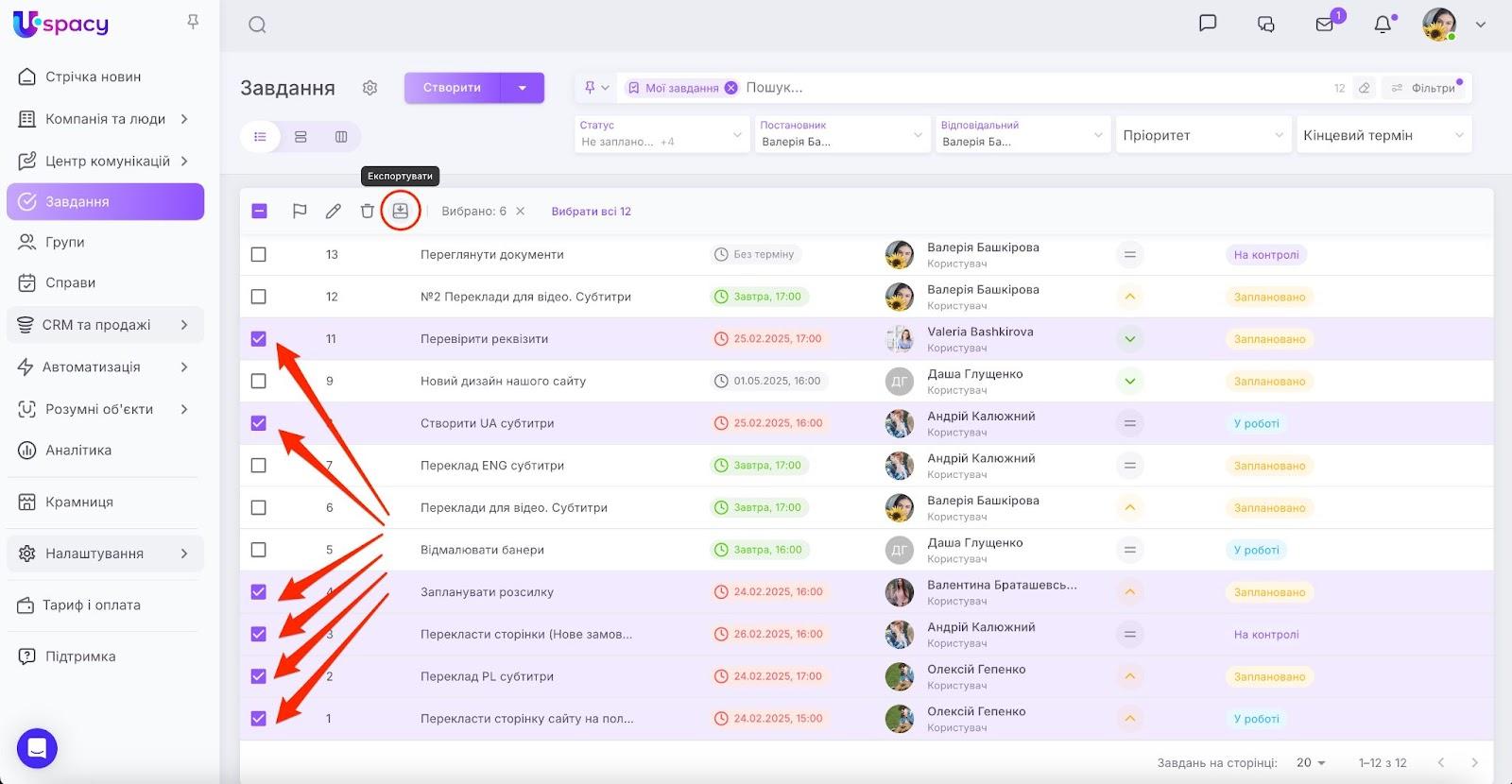Expand the Пріоритет filter dropdown
This screenshot has width=1512, height=784.
click(1201, 135)
